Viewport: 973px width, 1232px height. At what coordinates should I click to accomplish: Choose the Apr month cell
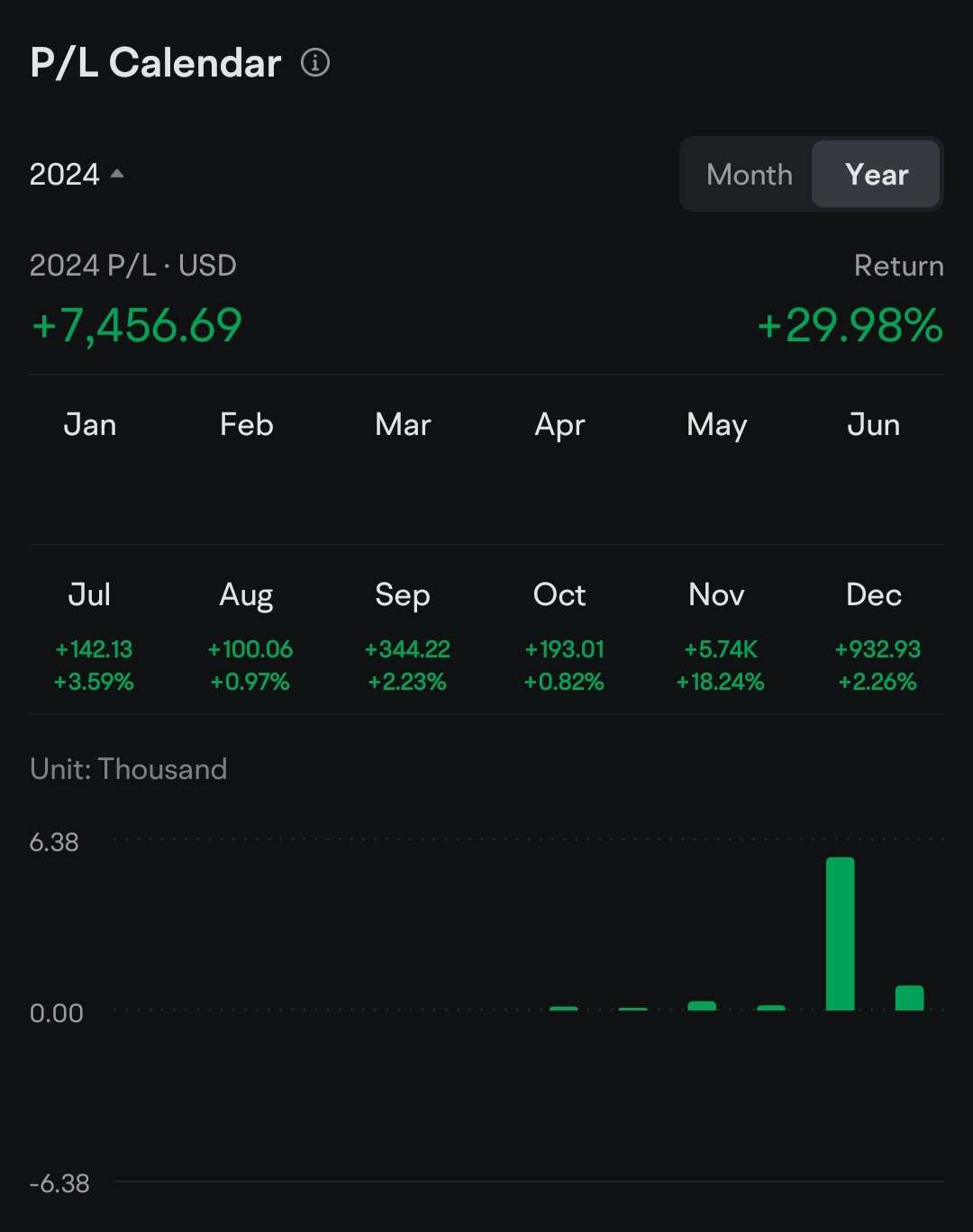click(x=560, y=459)
